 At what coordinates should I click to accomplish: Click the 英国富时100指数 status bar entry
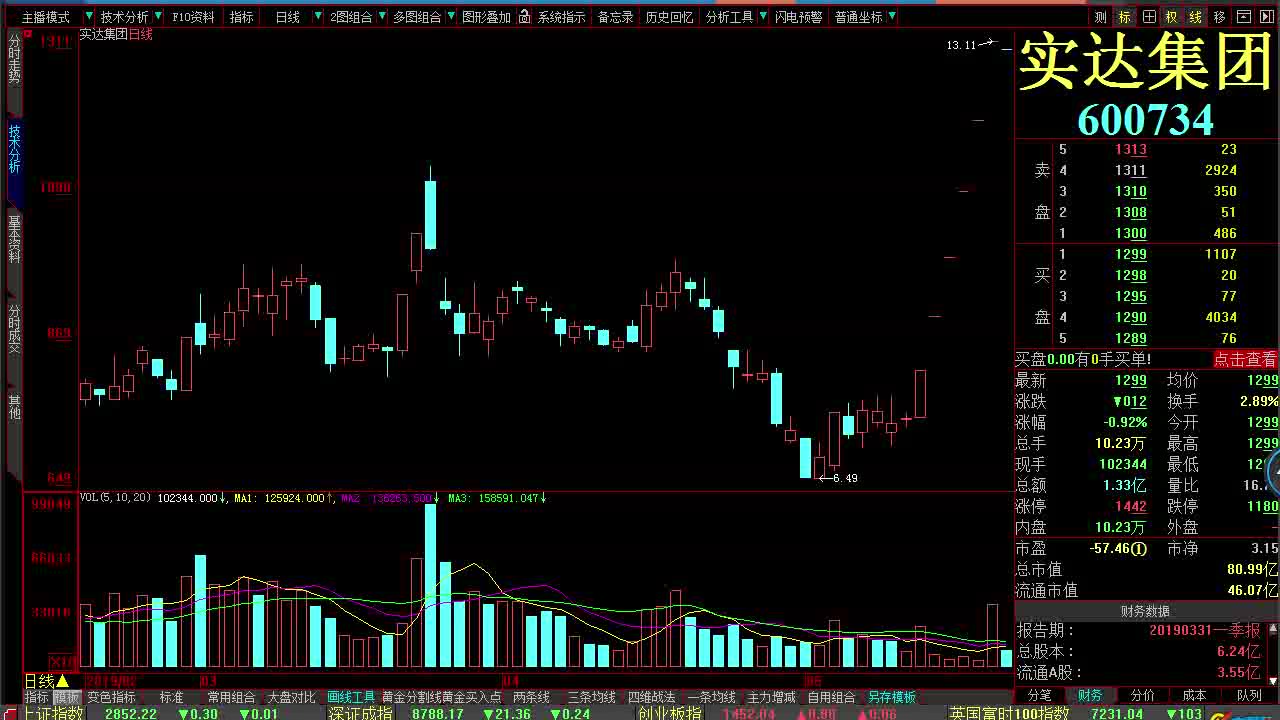(1009, 713)
